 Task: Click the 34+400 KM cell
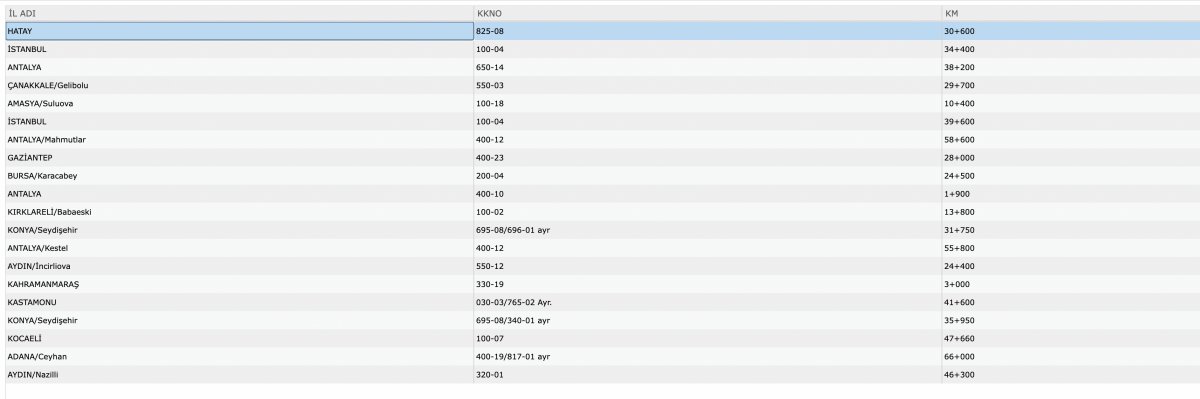pos(1070,49)
